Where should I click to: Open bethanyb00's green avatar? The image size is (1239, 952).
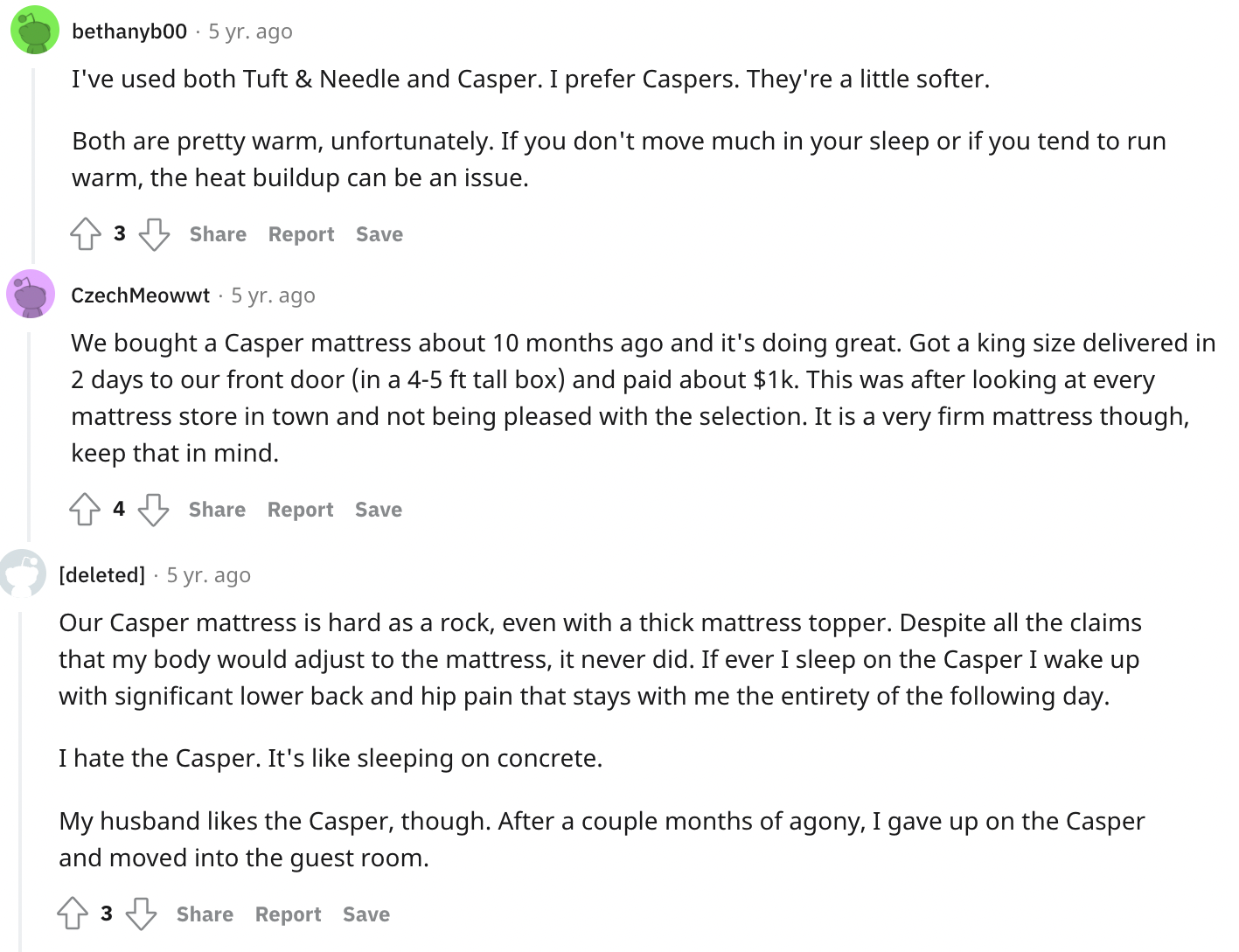tap(34, 30)
